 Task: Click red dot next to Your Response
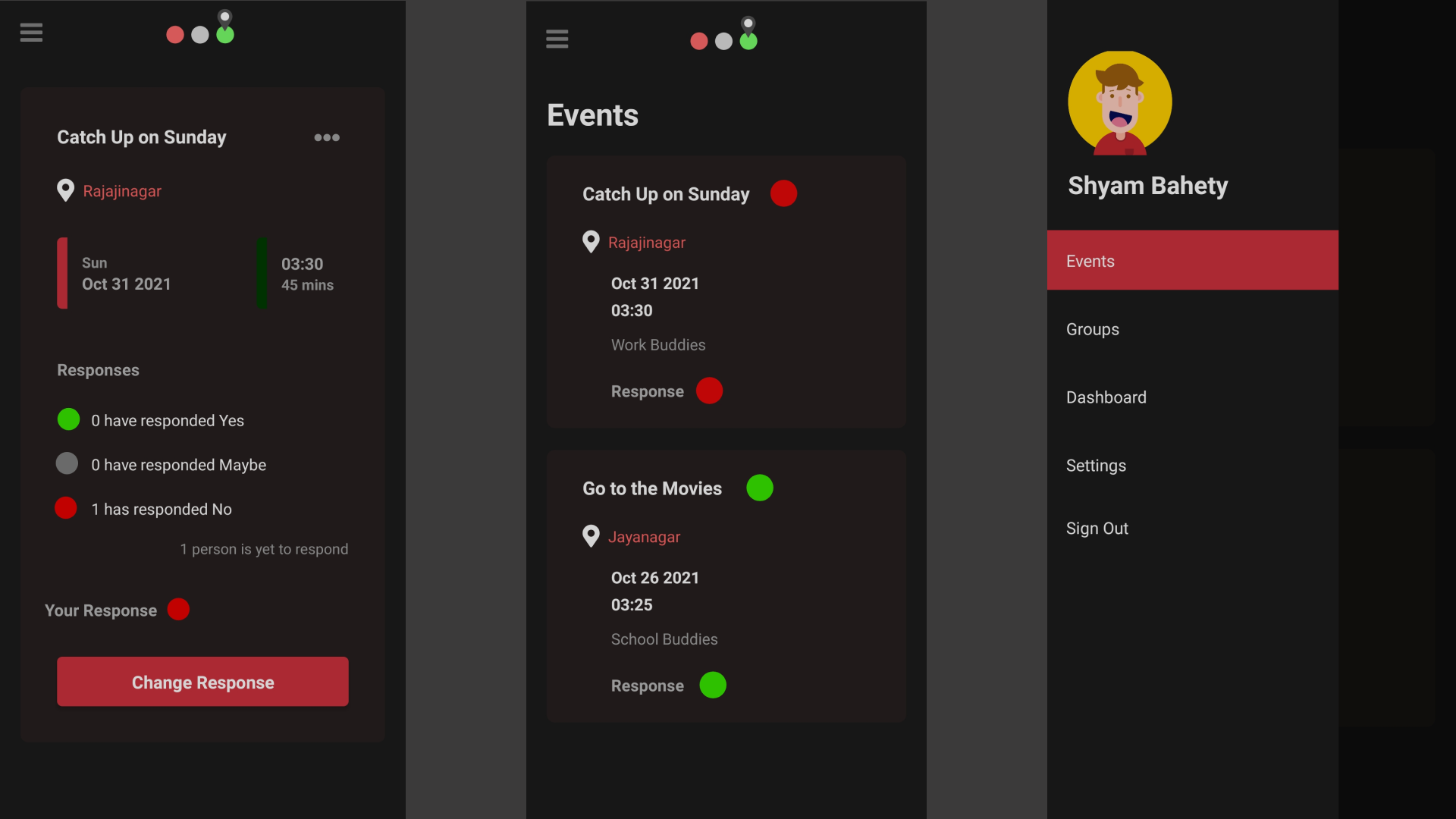[178, 610]
